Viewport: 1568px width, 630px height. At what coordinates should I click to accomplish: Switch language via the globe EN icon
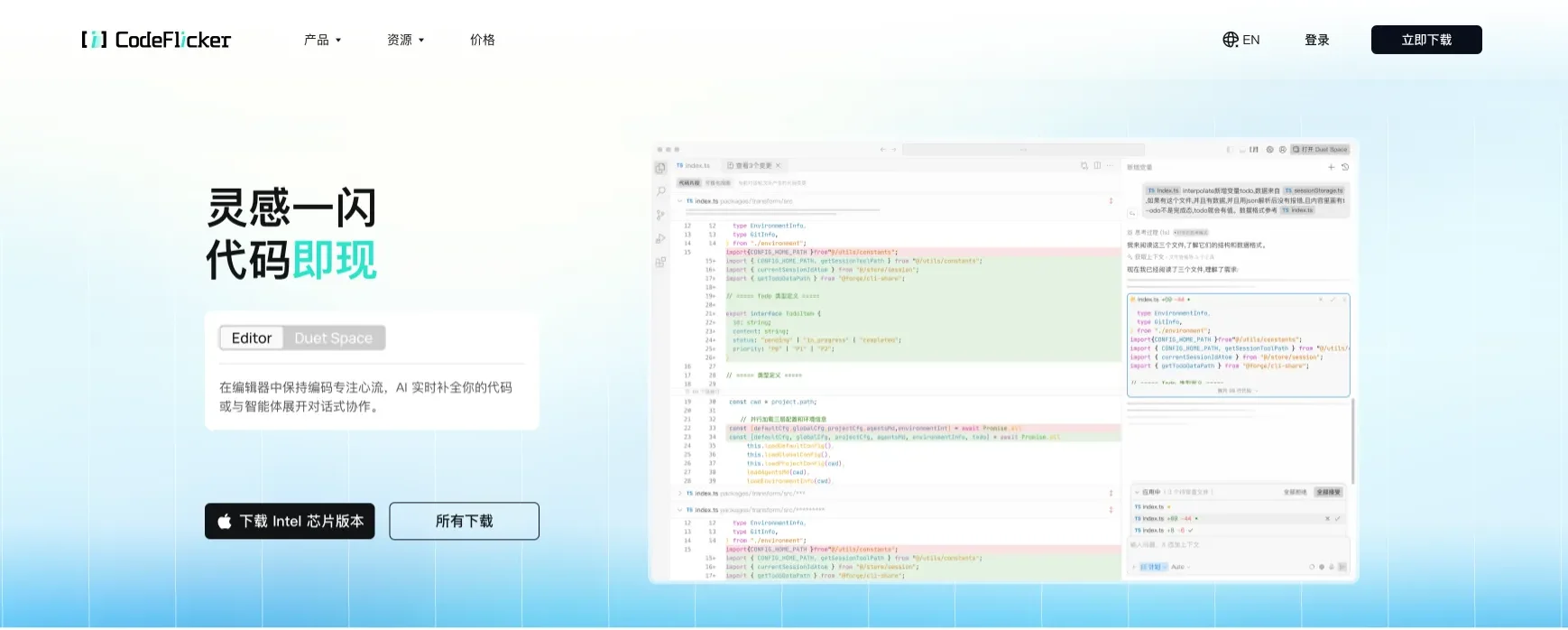tap(1241, 40)
